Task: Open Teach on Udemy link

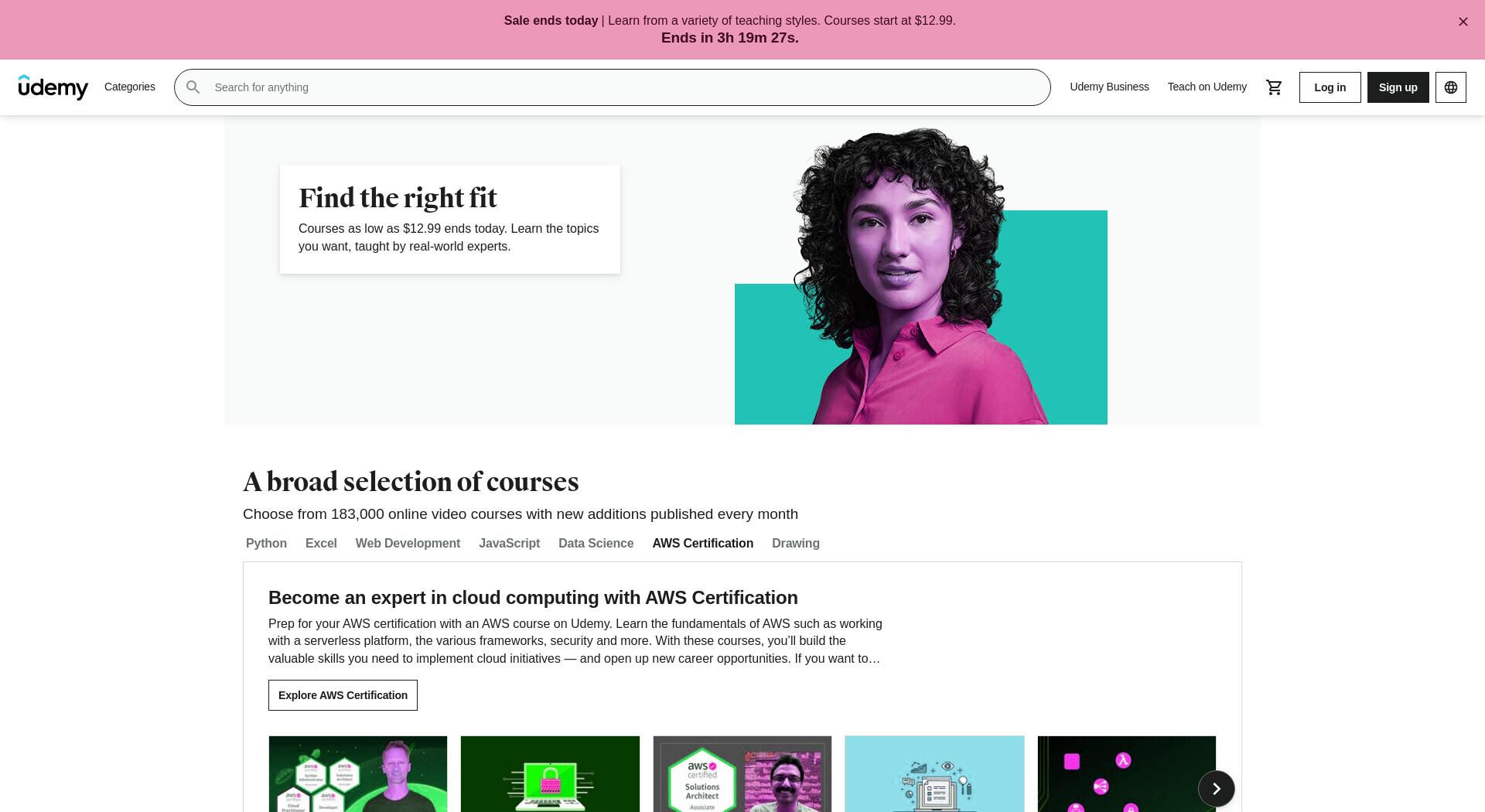Action: coord(1207,87)
